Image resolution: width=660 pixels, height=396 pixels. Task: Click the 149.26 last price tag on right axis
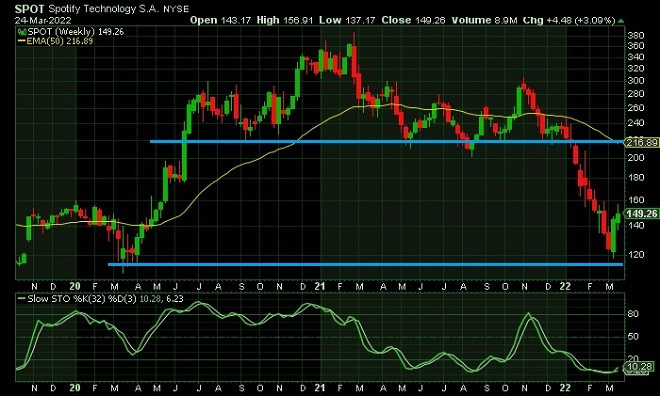[642, 214]
